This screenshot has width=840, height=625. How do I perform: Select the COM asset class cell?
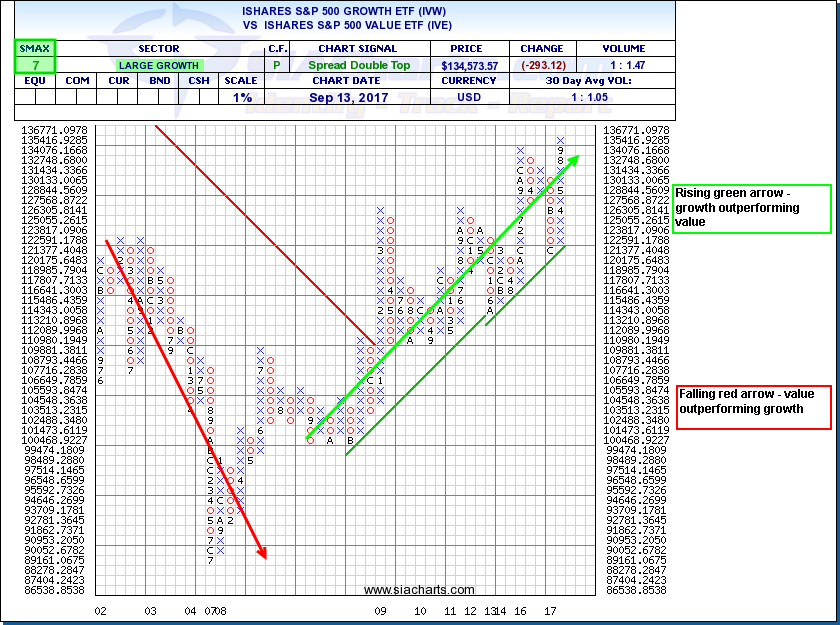77,81
